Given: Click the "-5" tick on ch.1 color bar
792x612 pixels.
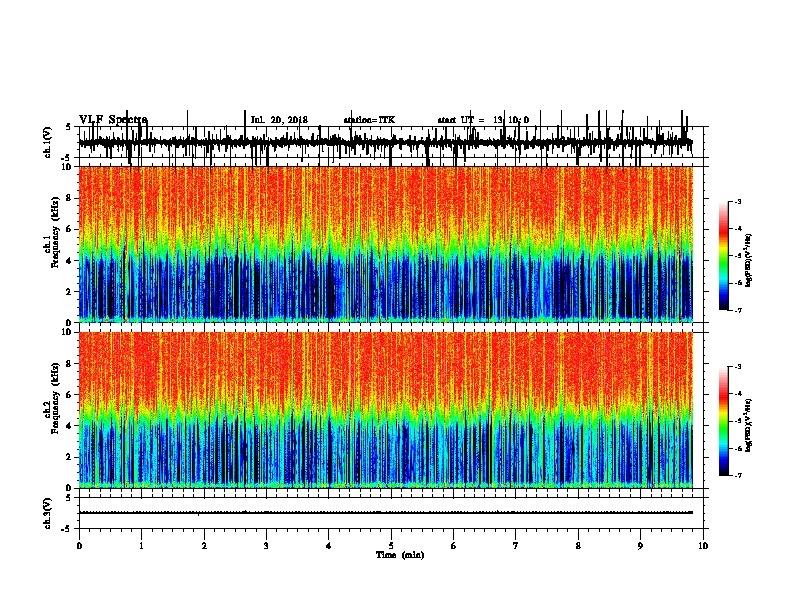Looking at the screenshot, I should (x=737, y=256).
